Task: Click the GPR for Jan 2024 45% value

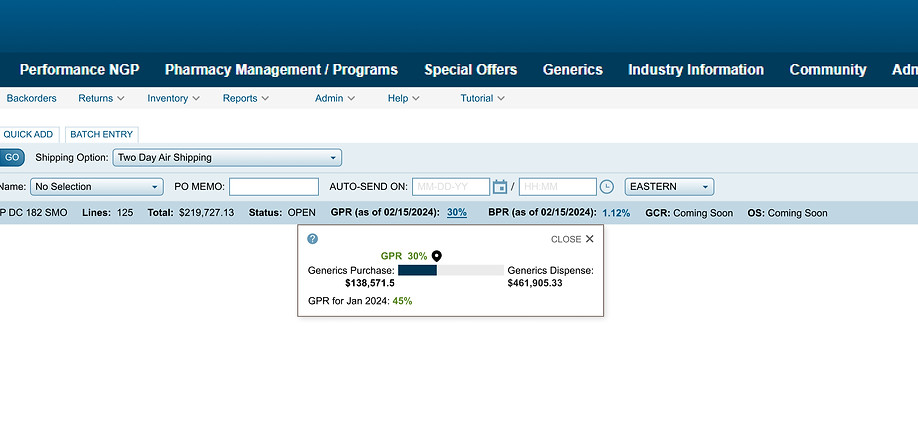Action: [x=402, y=301]
